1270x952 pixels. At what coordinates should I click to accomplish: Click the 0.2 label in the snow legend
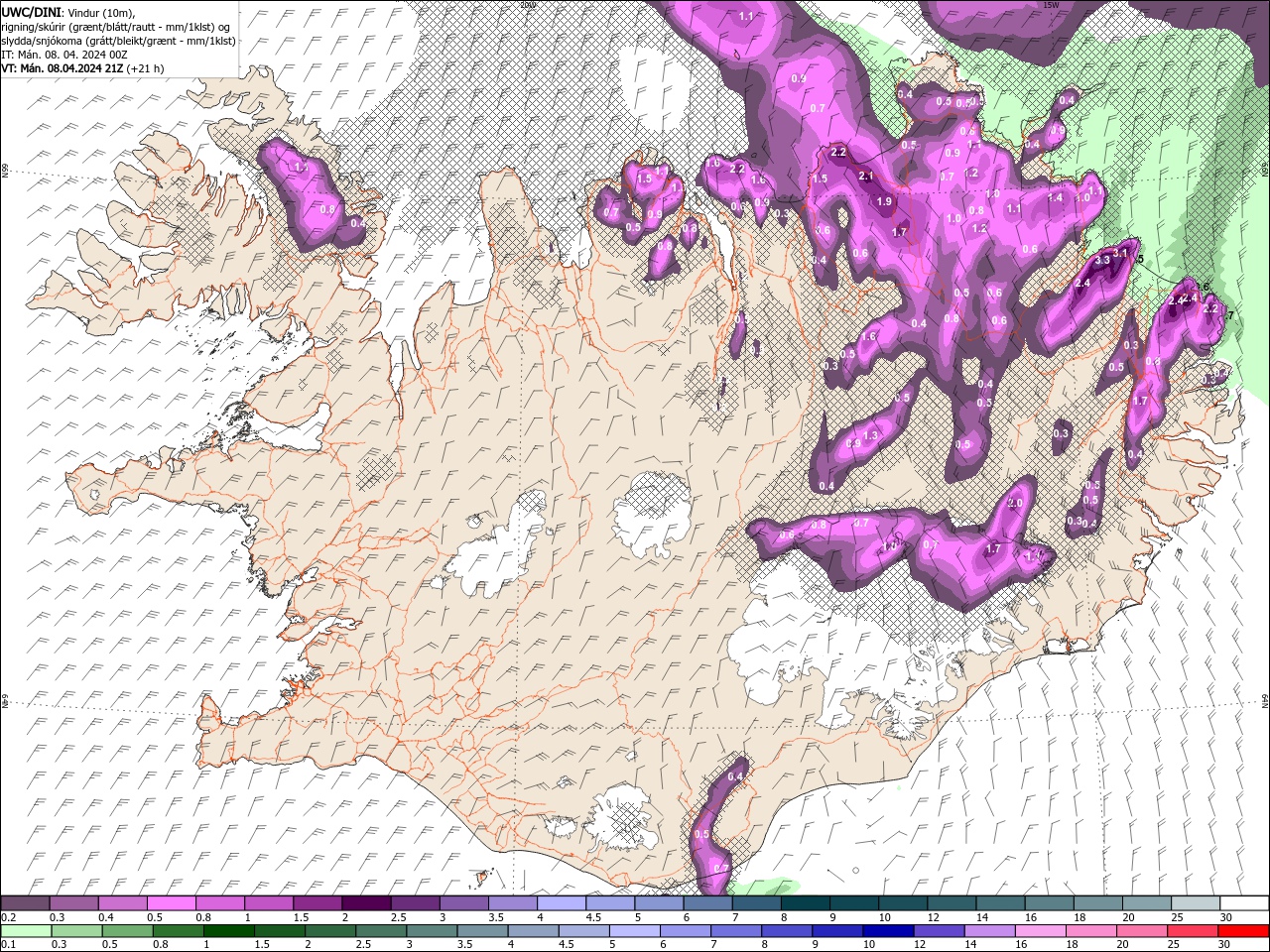[x=9, y=917]
